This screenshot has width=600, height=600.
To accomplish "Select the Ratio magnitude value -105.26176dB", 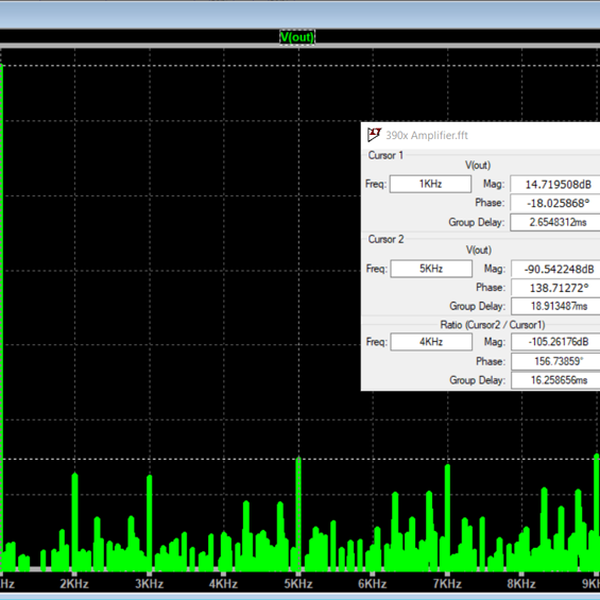I will point(554,341).
